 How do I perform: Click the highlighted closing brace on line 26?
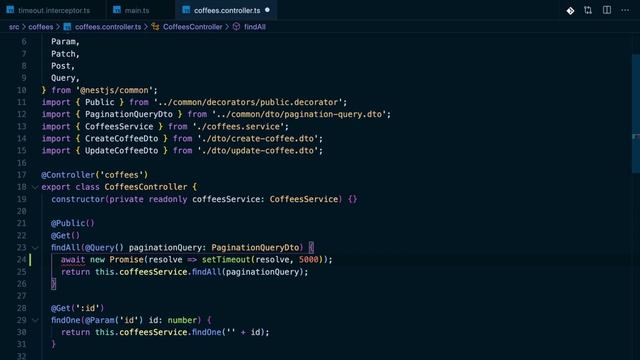(x=53, y=284)
